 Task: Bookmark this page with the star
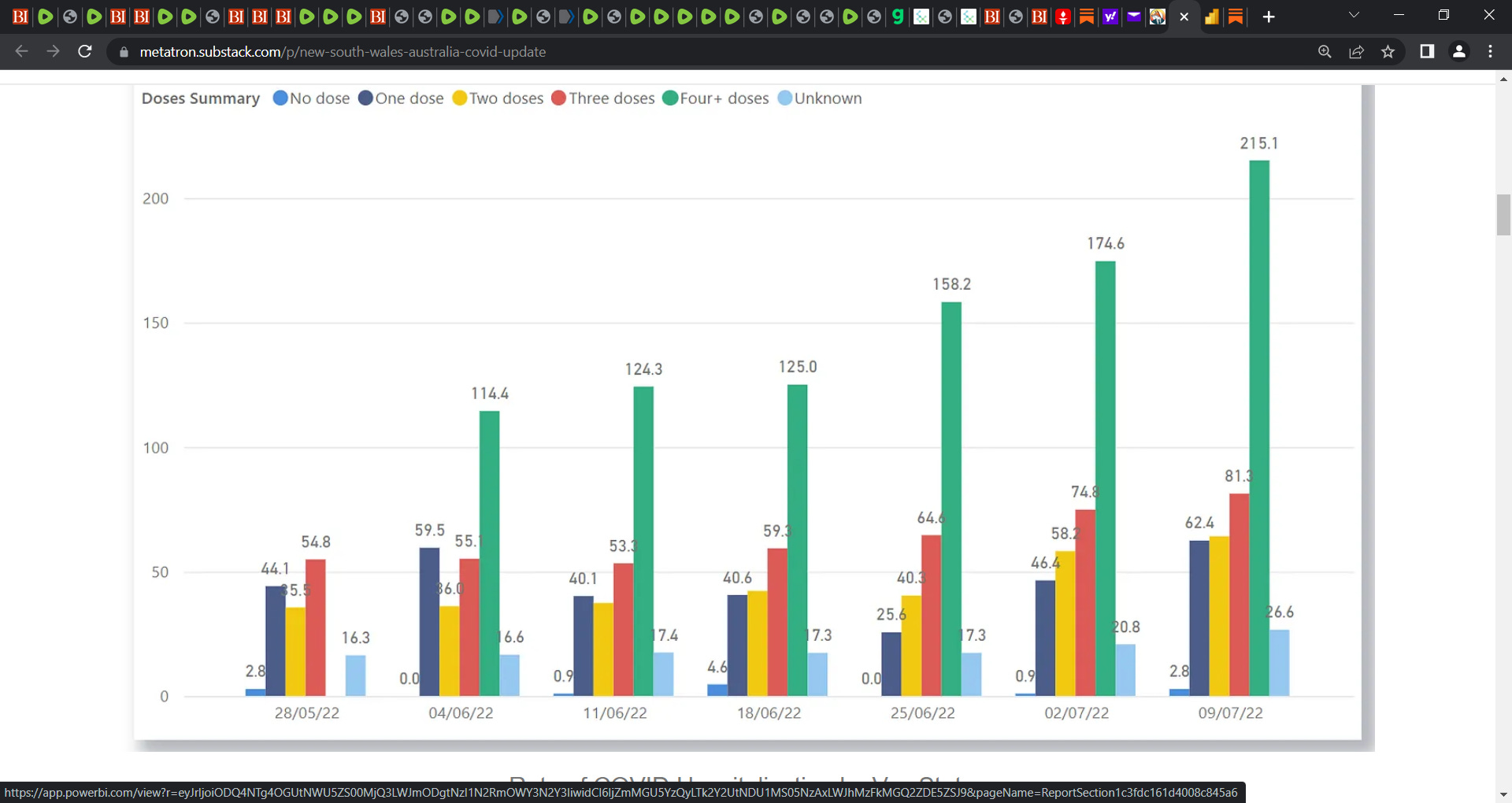(x=1388, y=52)
